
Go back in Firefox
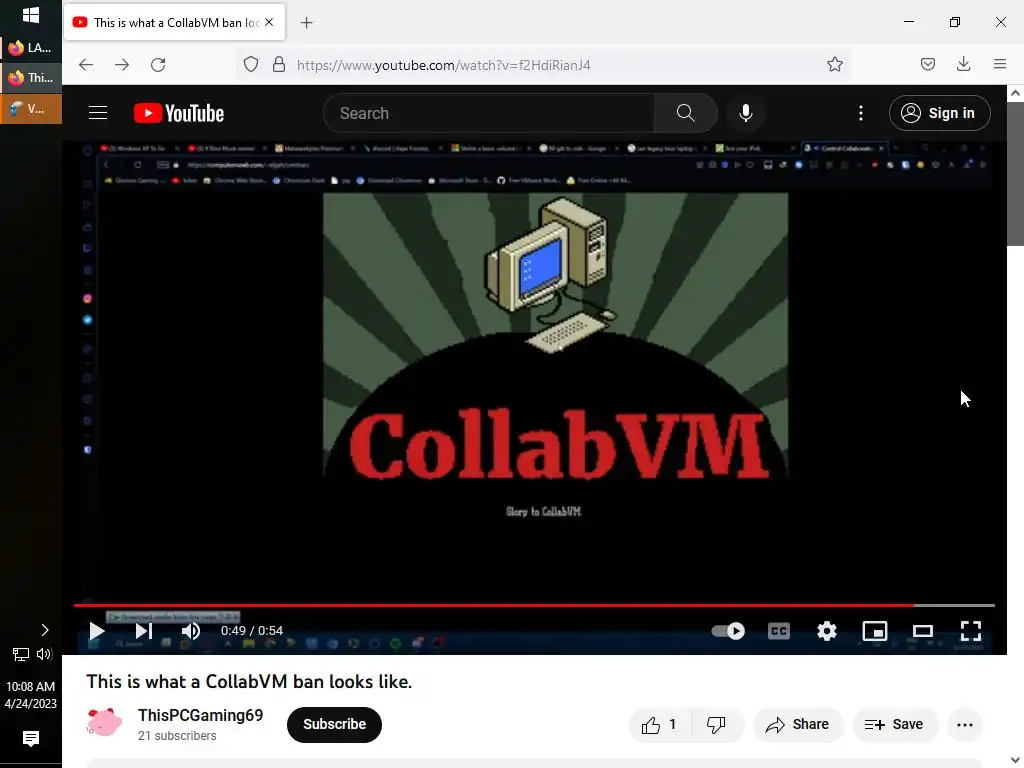[86, 65]
